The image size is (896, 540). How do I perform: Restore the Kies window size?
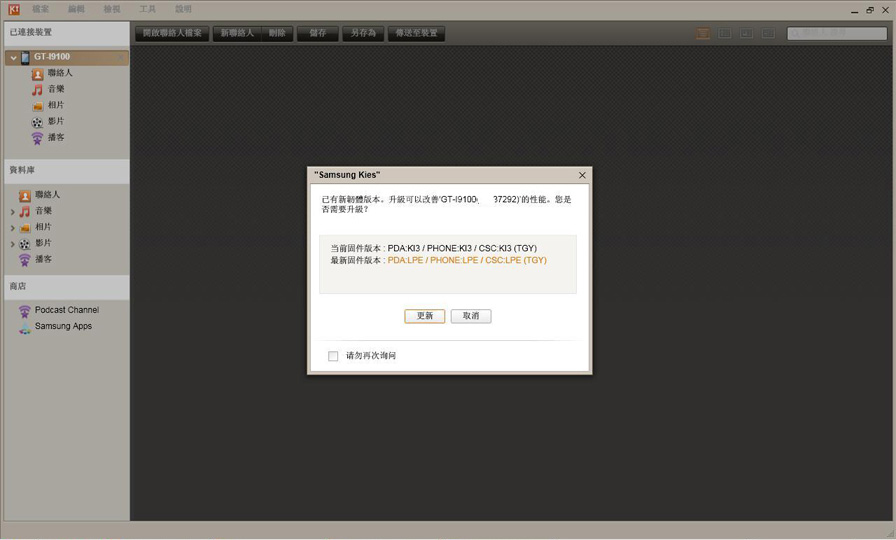click(x=870, y=10)
